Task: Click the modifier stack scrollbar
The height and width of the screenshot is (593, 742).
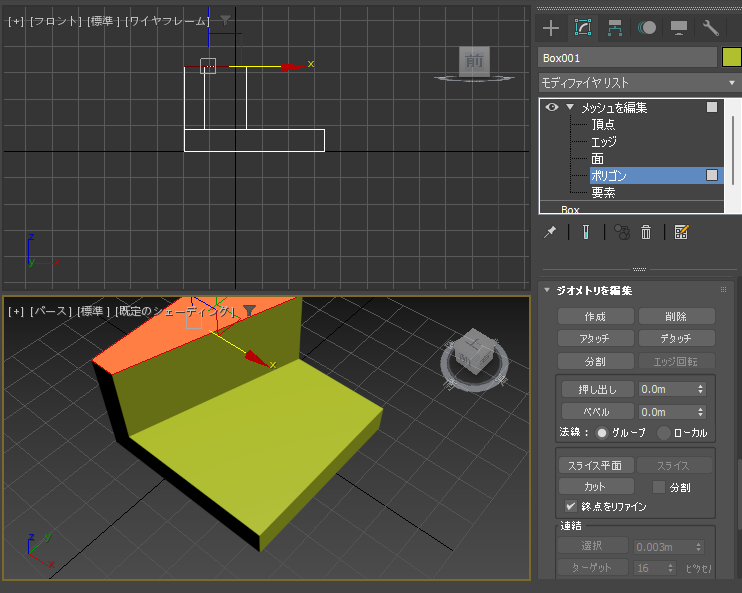Action: (x=733, y=150)
